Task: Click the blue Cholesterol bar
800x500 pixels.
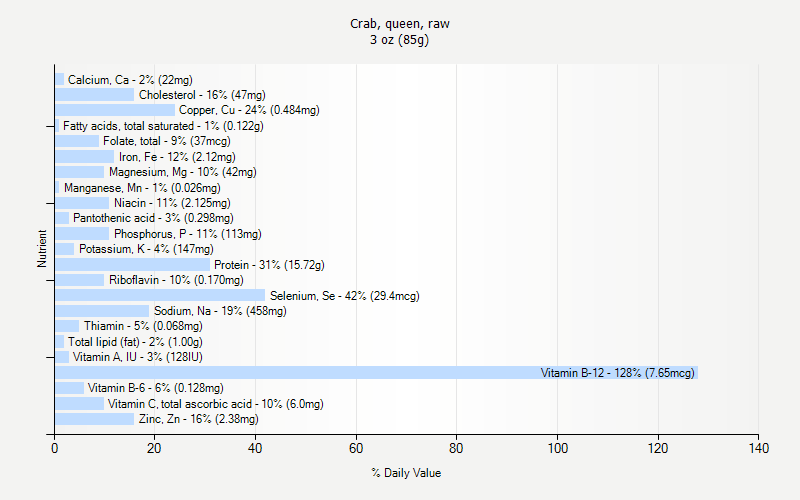Action: click(x=94, y=95)
